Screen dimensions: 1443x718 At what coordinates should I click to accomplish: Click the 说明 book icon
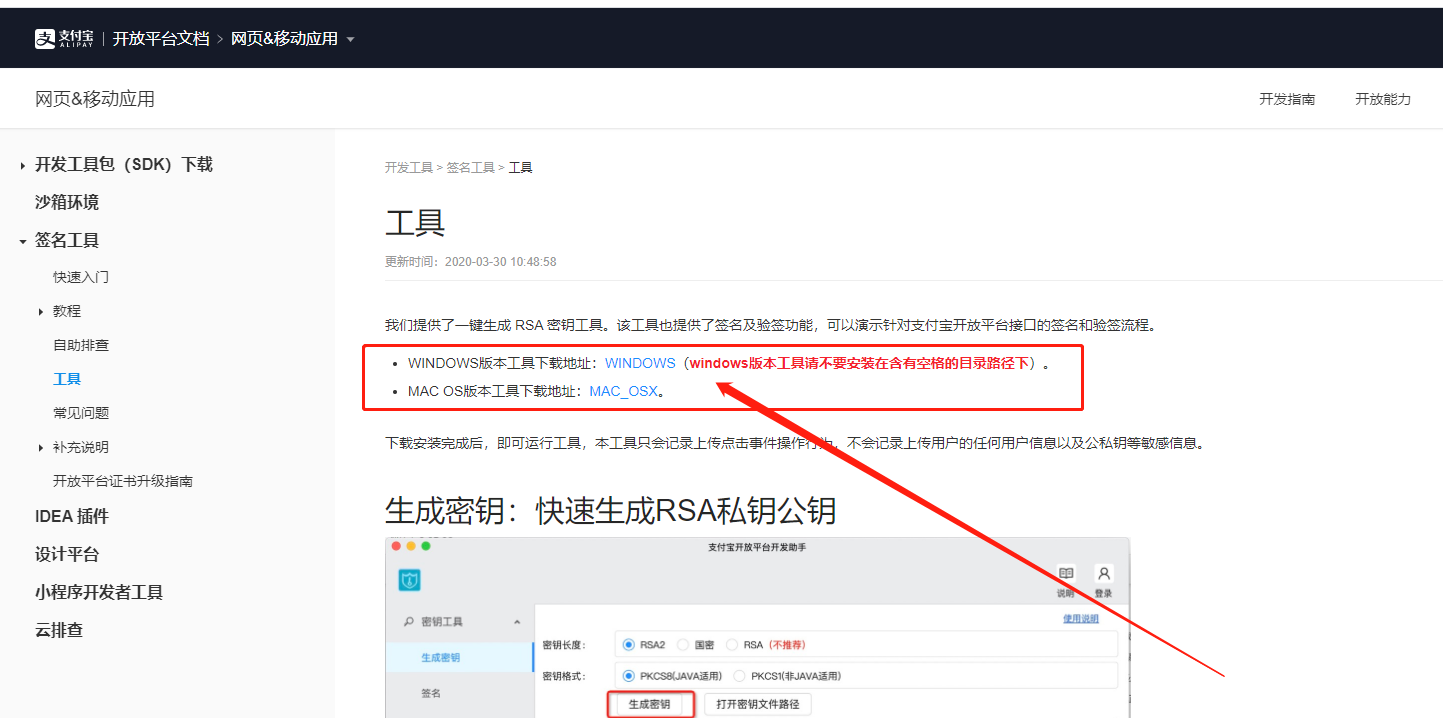click(1066, 574)
